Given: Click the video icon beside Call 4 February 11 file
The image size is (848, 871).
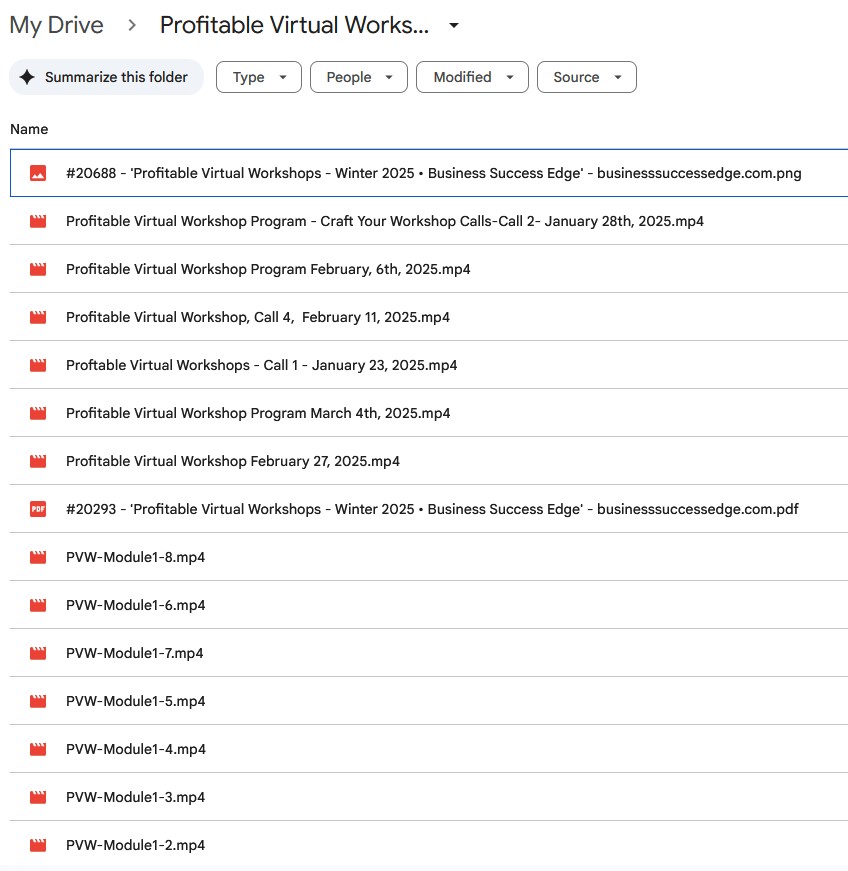Looking at the screenshot, I should pos(38,317).
